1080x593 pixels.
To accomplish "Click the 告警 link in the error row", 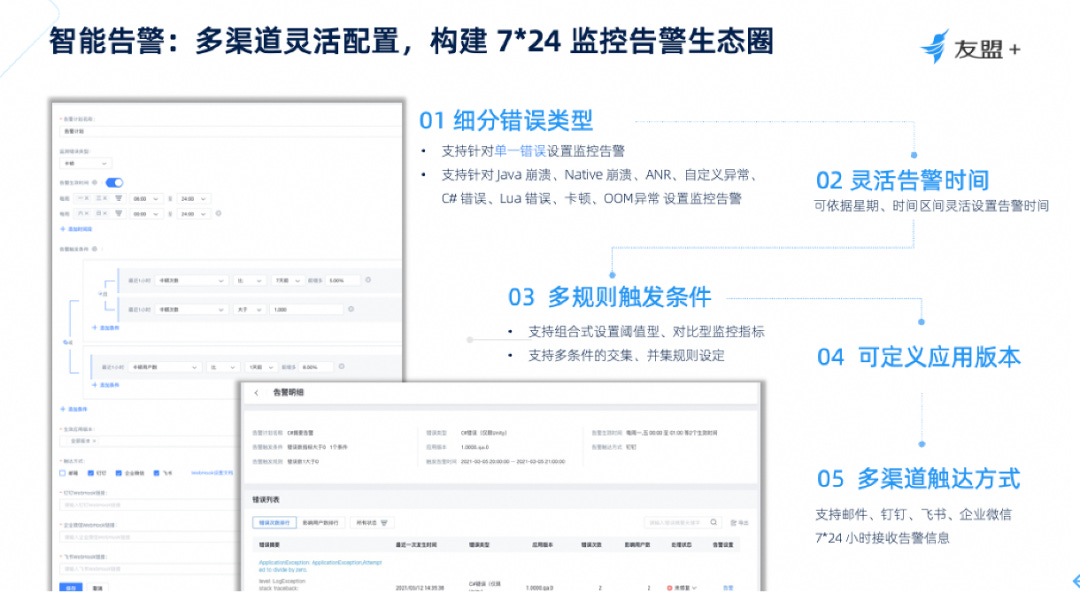I will pos(728,587).
